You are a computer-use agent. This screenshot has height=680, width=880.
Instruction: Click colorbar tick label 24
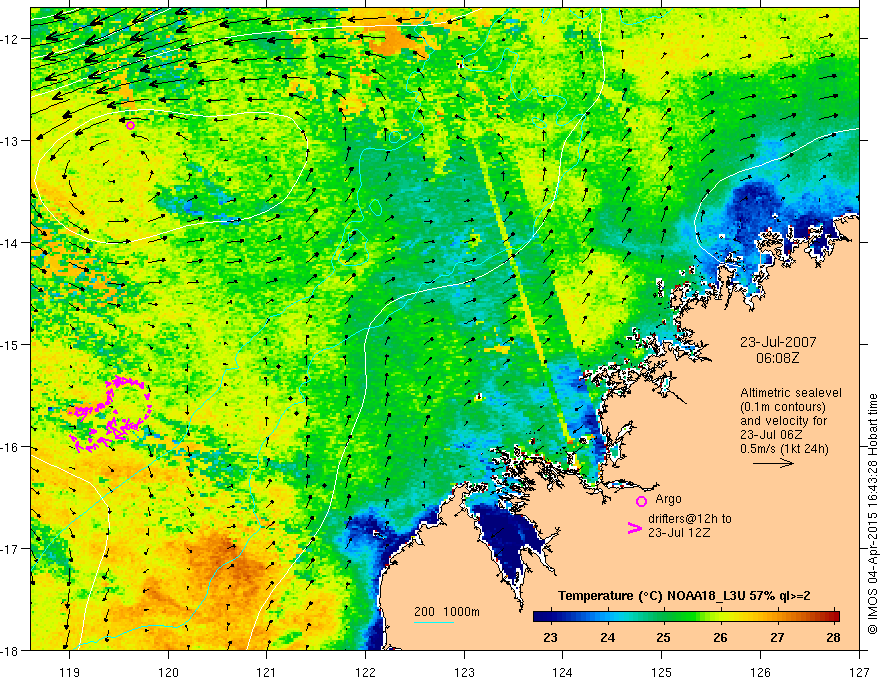(x=607, y=637)
